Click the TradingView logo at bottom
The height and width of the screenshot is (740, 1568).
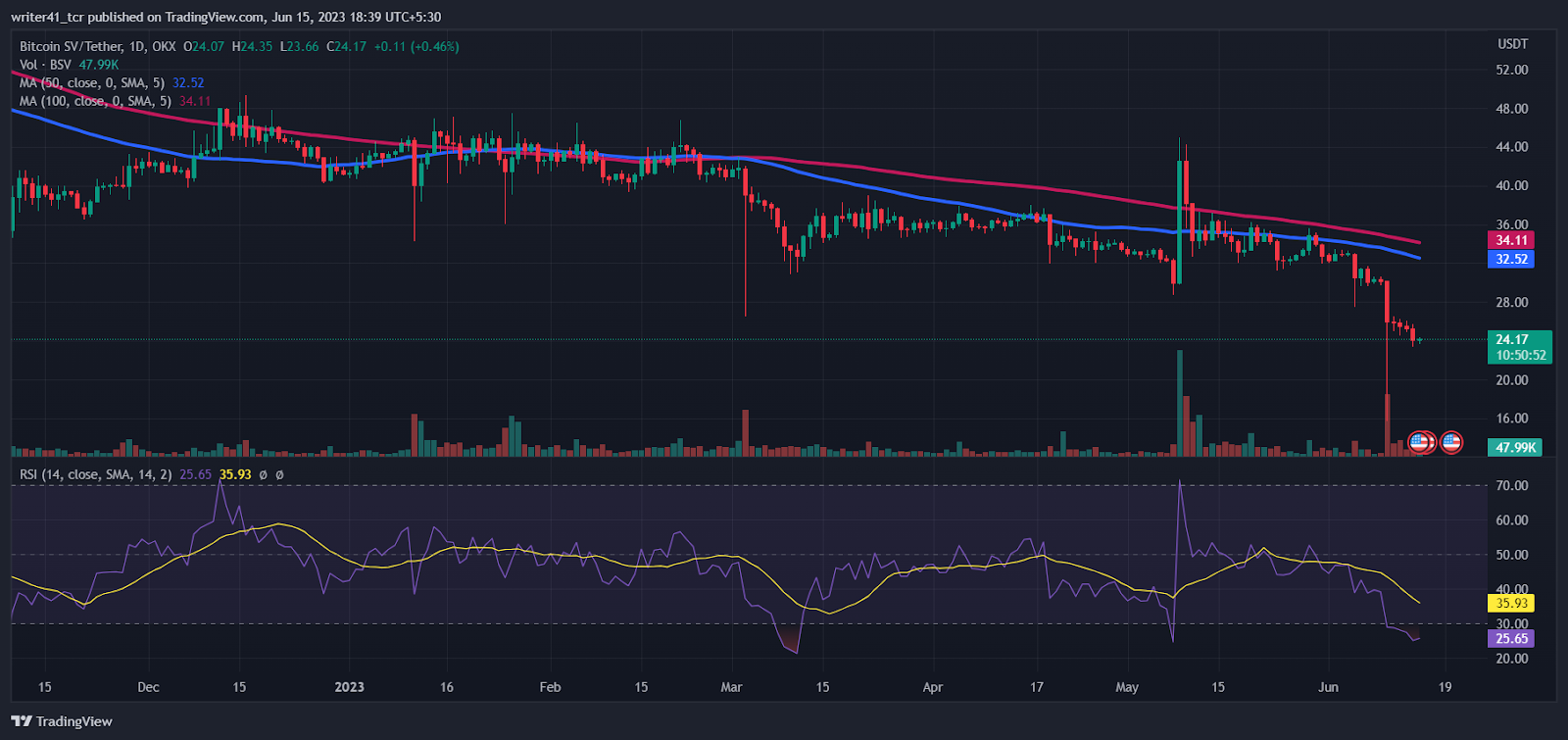tap(62, 721)
